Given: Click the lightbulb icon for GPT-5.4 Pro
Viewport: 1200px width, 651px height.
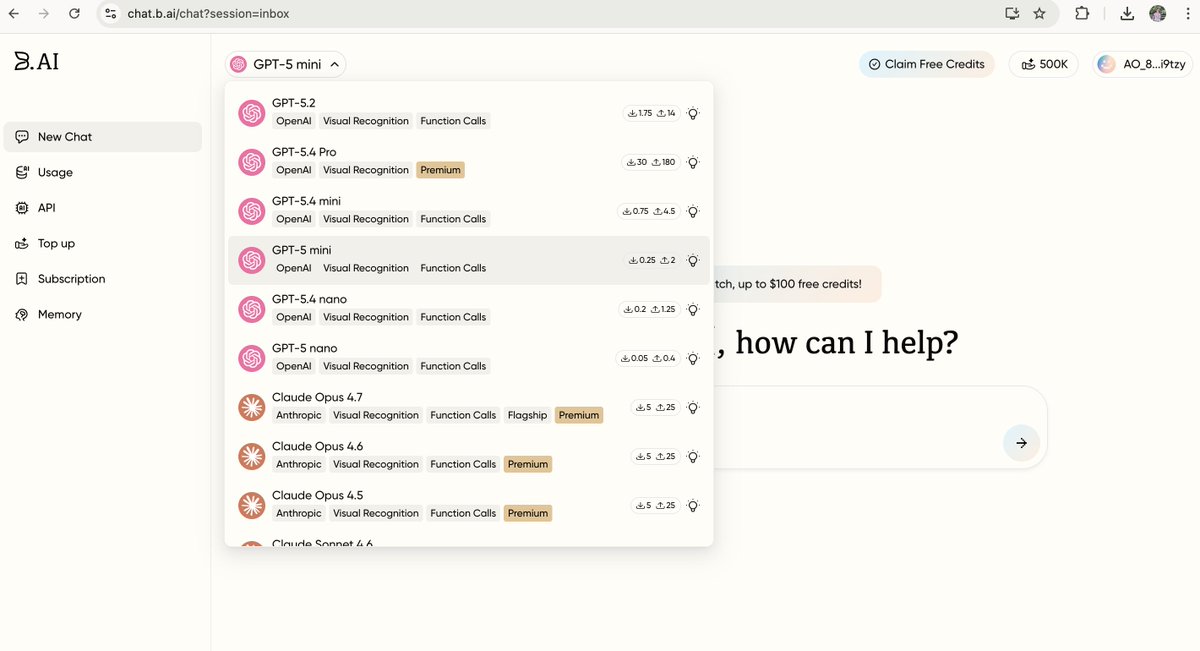Looking at the screenshot, I should pyautogui.click(x=693, y=162).
